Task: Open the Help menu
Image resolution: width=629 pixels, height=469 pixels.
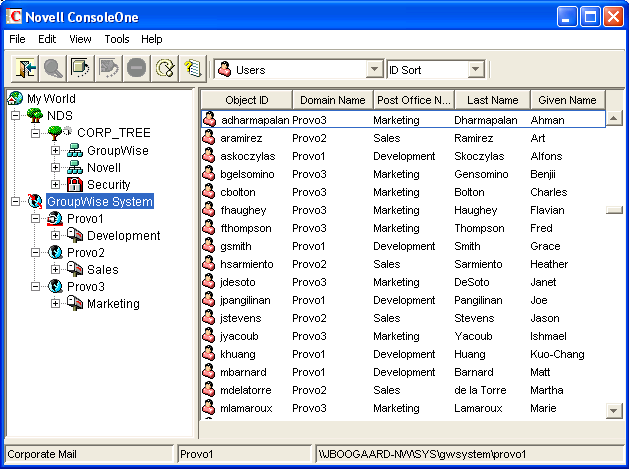Action: pos(152,39)
